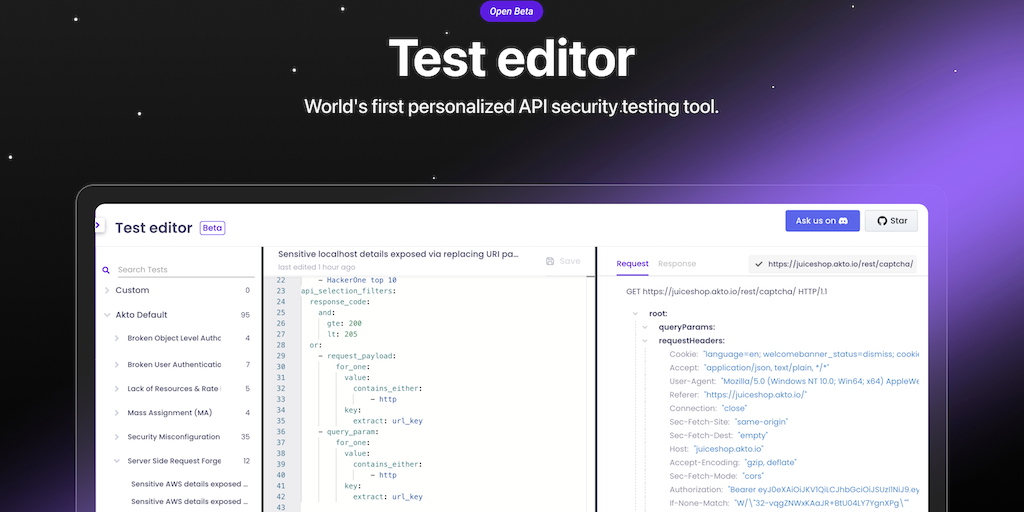Click code line 22 HackerOne top 10

point(357,280)
